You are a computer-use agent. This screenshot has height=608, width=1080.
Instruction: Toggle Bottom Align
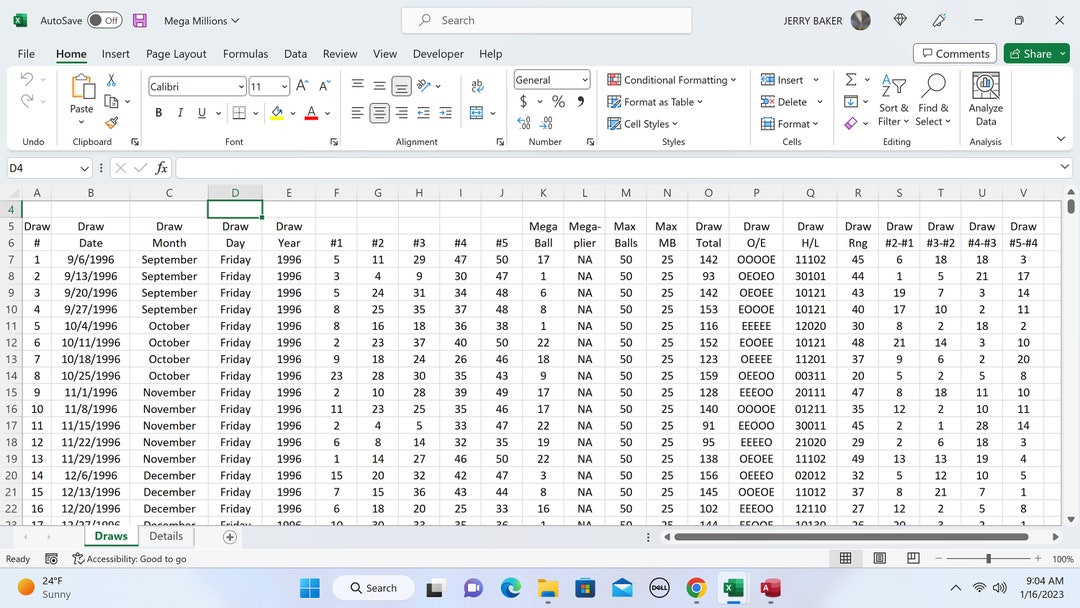pos(402,85)
